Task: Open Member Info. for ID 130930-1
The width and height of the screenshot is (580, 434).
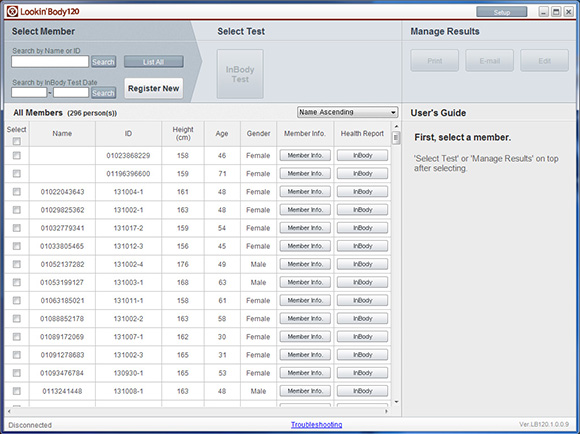Action: click(x=305, y=373)
